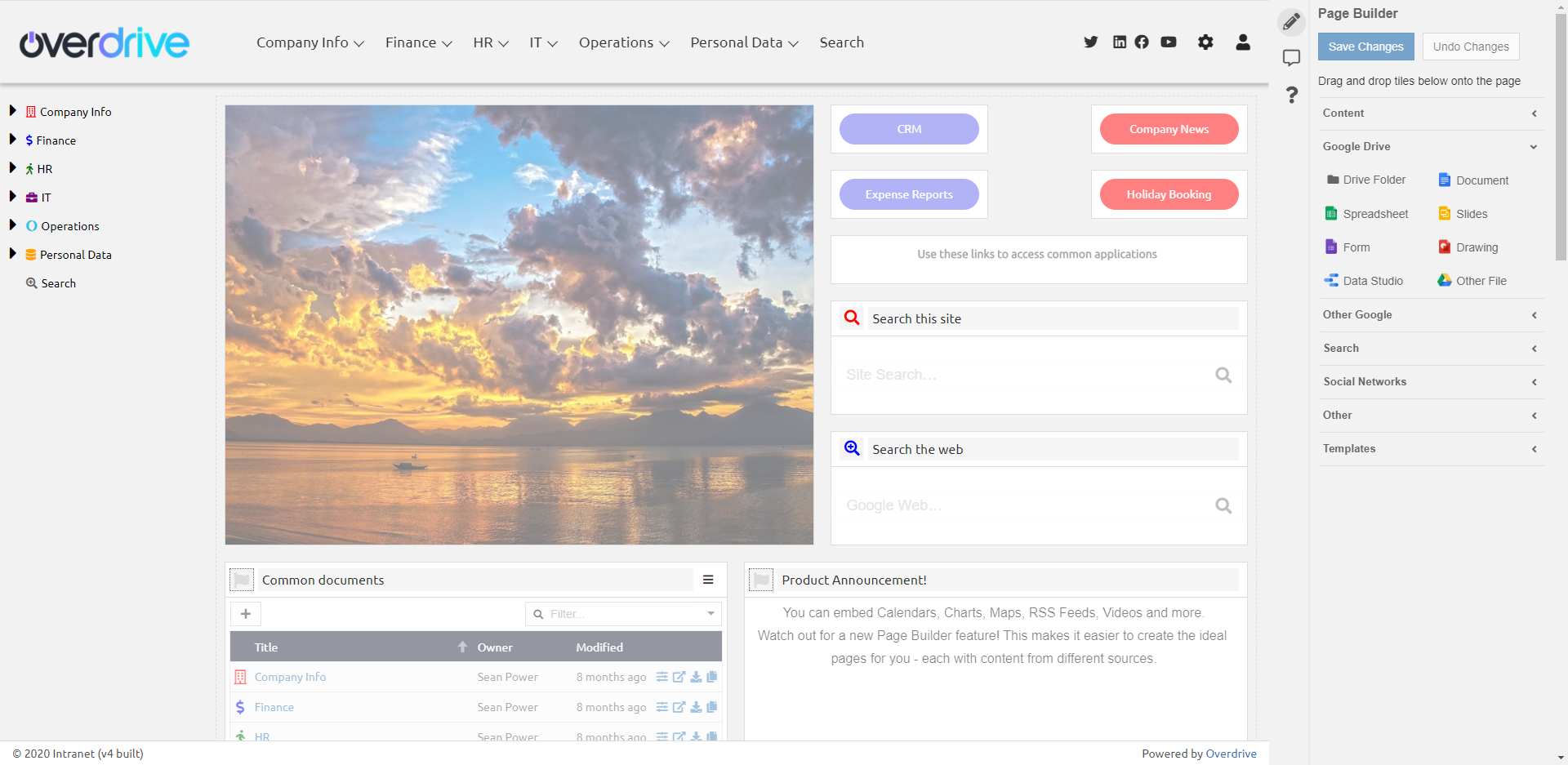Toggle the pencil edit page icon

(1291, 21)
